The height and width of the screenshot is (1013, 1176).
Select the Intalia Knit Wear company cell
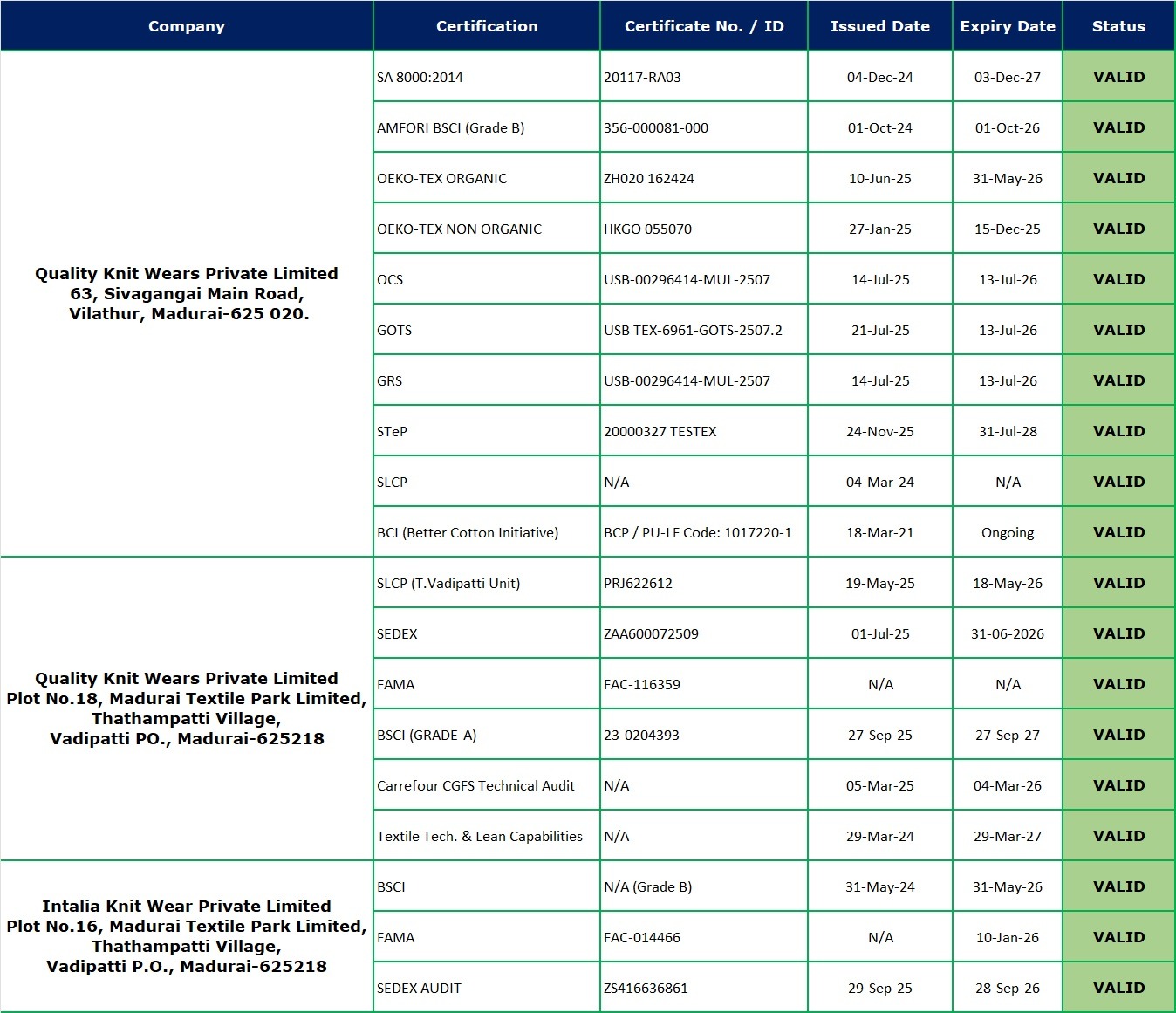click(187, 936)
